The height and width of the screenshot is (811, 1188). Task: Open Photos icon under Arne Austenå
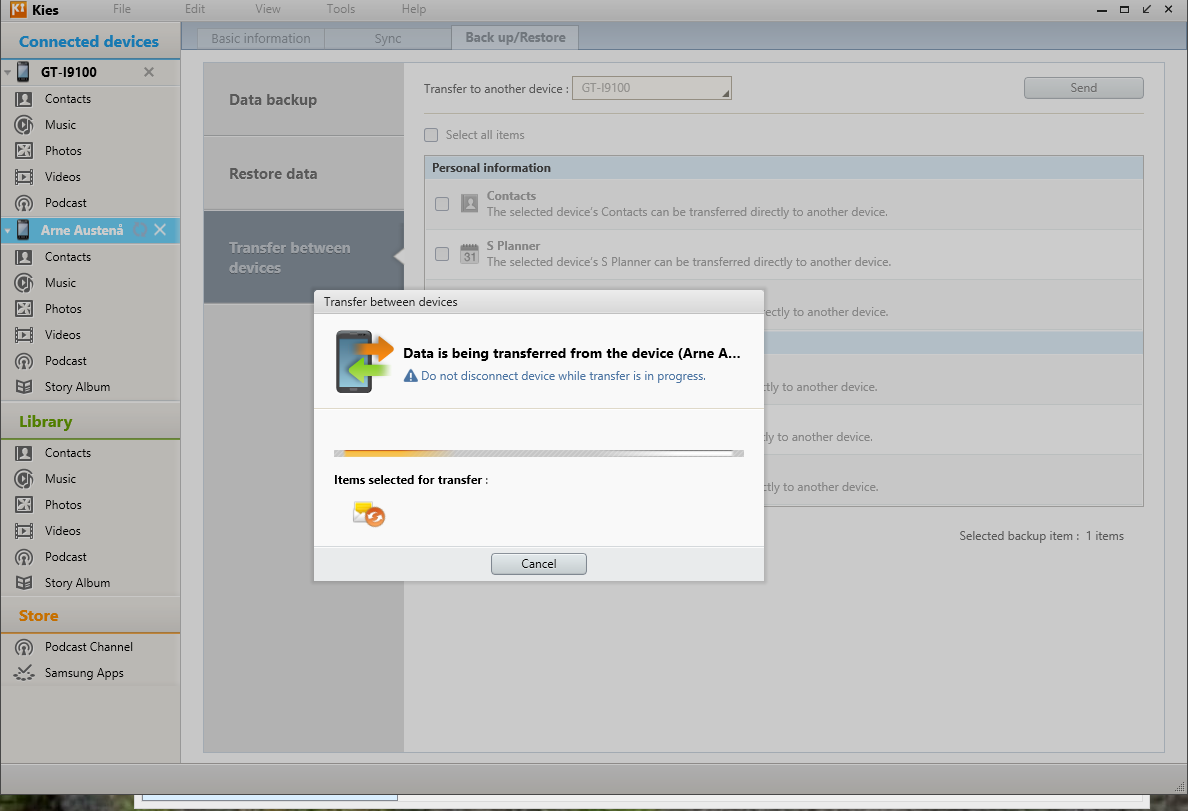[24, 308]
